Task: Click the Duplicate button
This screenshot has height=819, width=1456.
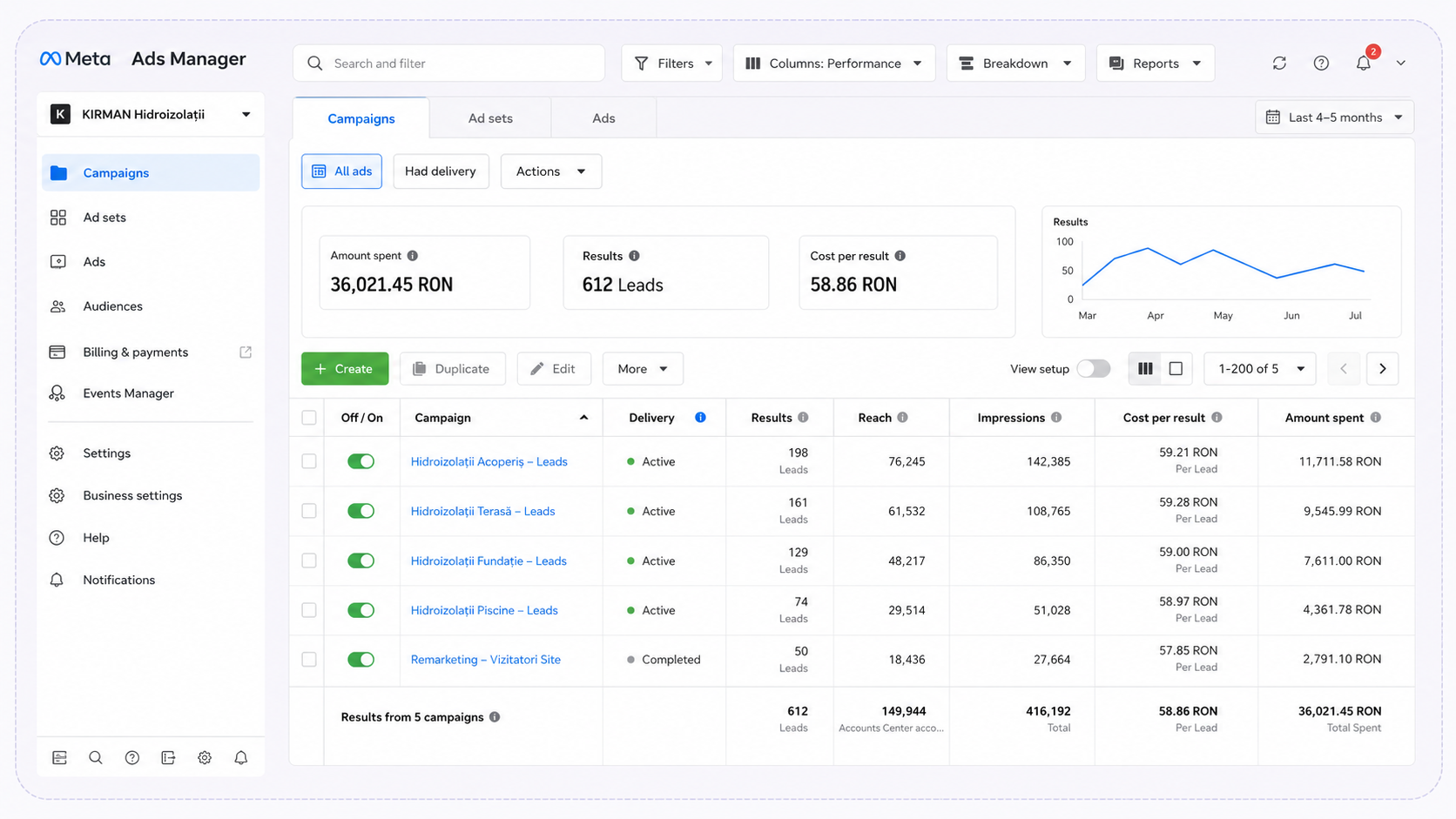Action: (451, 369)
